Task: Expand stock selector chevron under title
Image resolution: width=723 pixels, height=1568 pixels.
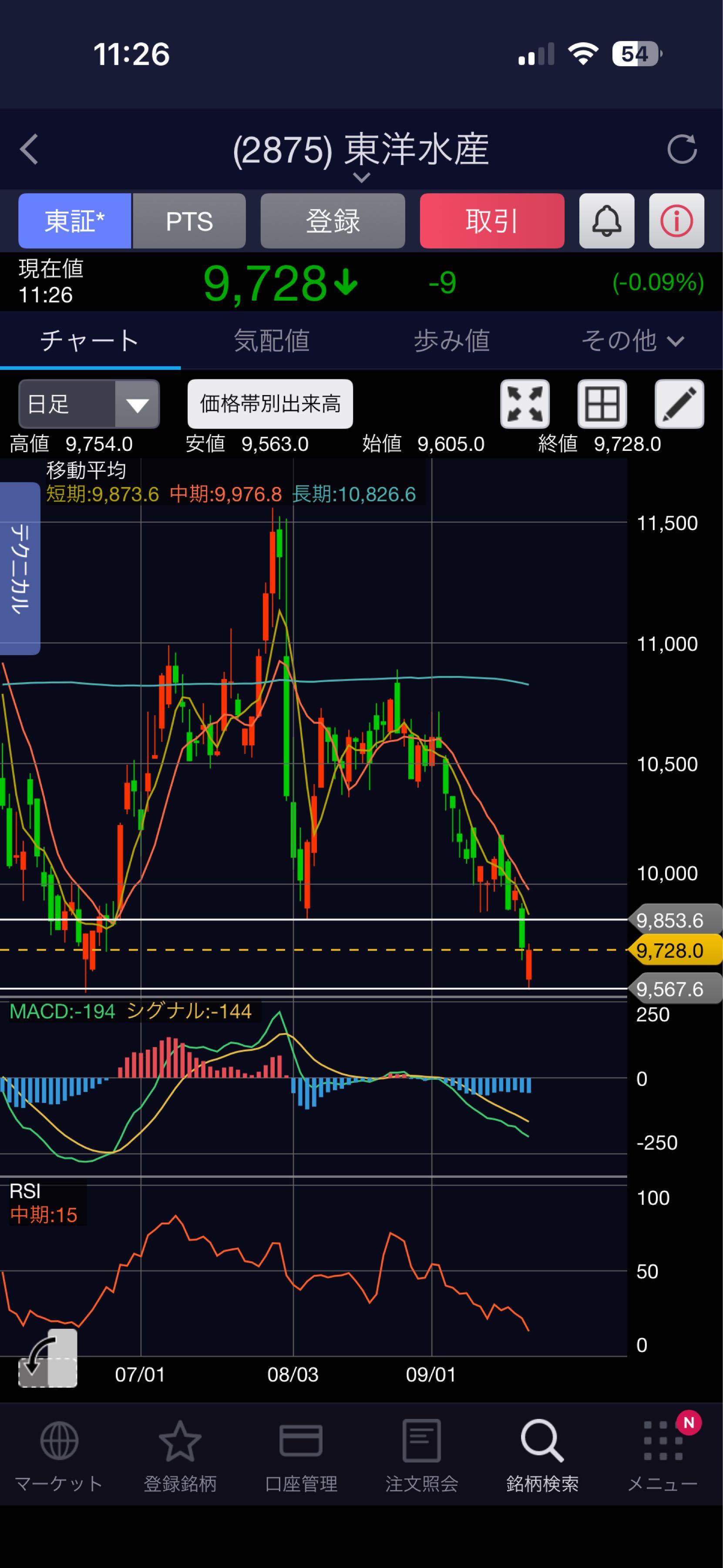Action: [361, 178]
